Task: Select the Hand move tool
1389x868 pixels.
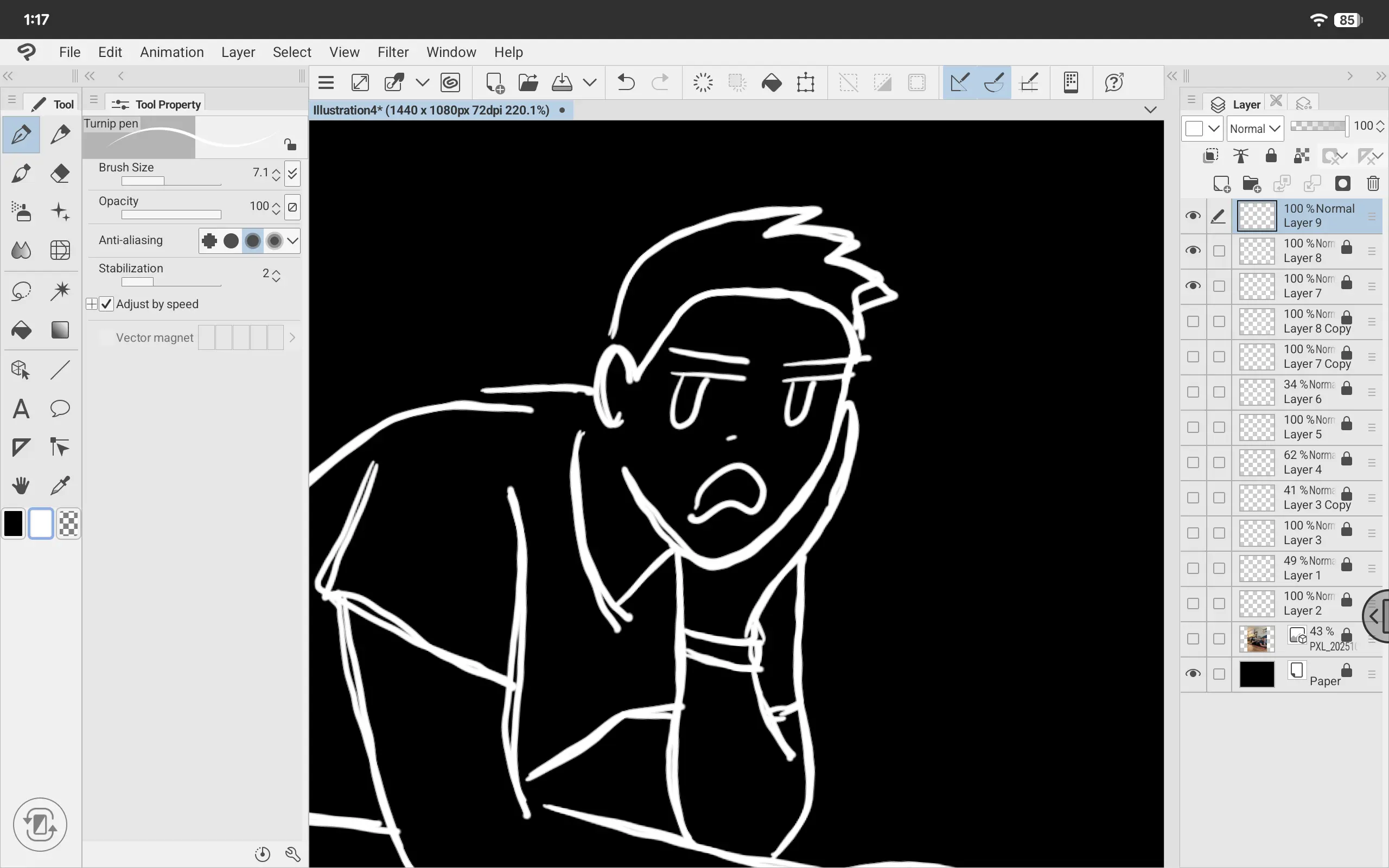Action: click(21, 486)
